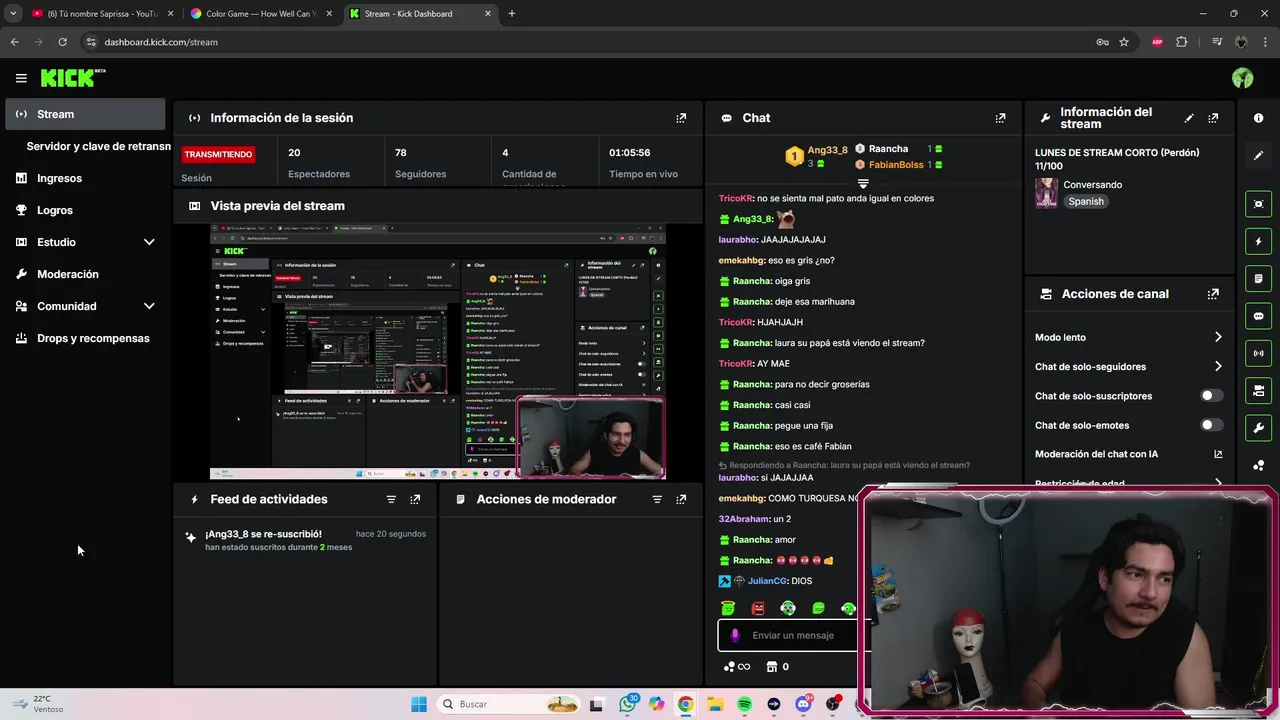Open a new Chrome tab
Image resolution: width=1280 pixels, height=720 pixels.
(x=512, y=14)
